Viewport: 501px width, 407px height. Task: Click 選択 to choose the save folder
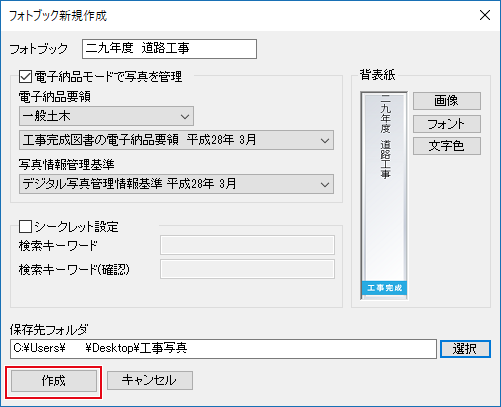click(x=465, y=349)
